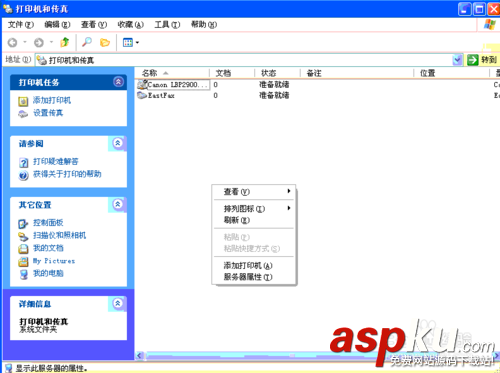Open the 获得关于打印的帮助 link
The image size is (500, 373).
pyautogui.click(x=67, y=174)
